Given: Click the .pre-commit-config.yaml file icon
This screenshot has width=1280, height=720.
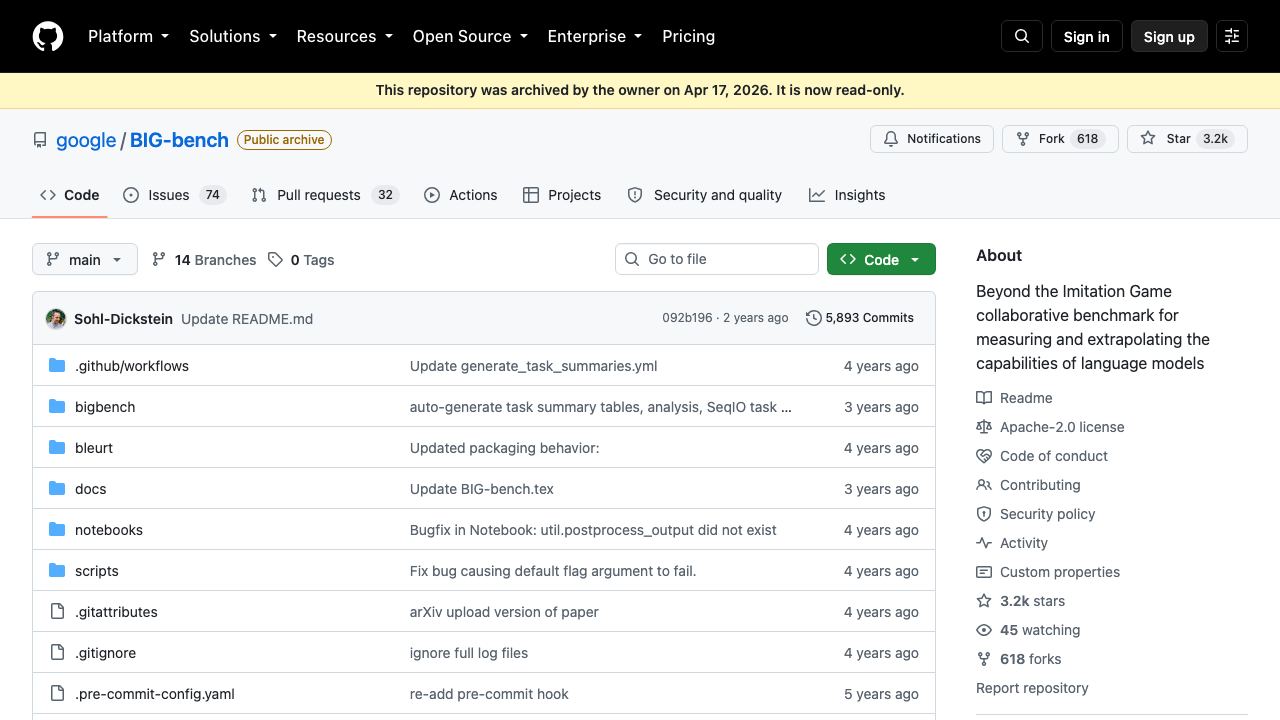Looking at the screenshot, I should [x=57, y=694].
